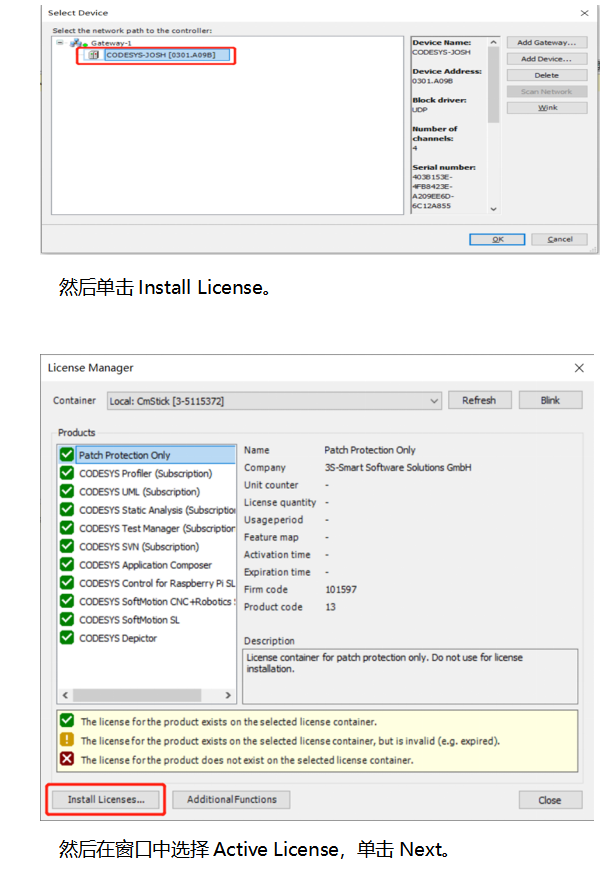Image resolution: width=603 pixels, height=878 pixels.
Task: Collapse the Gateway-1 tree node
Action: point(60,44)
